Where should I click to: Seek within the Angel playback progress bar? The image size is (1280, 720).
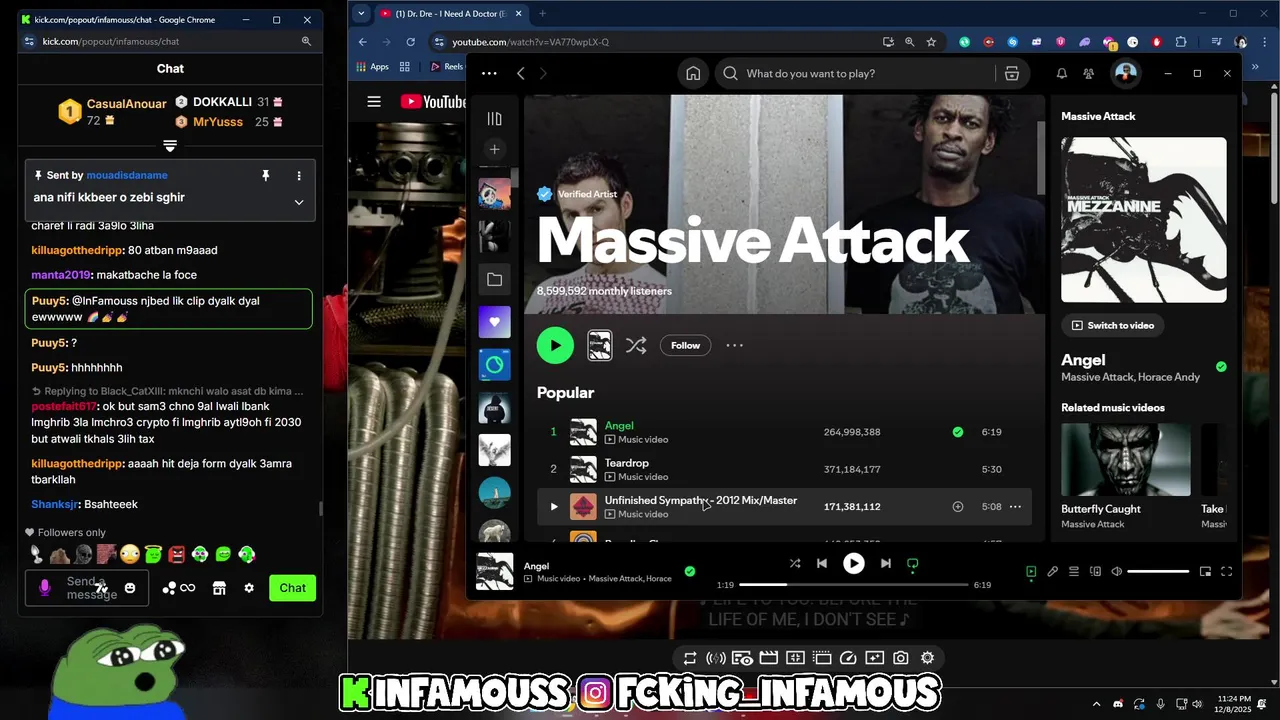853,584
